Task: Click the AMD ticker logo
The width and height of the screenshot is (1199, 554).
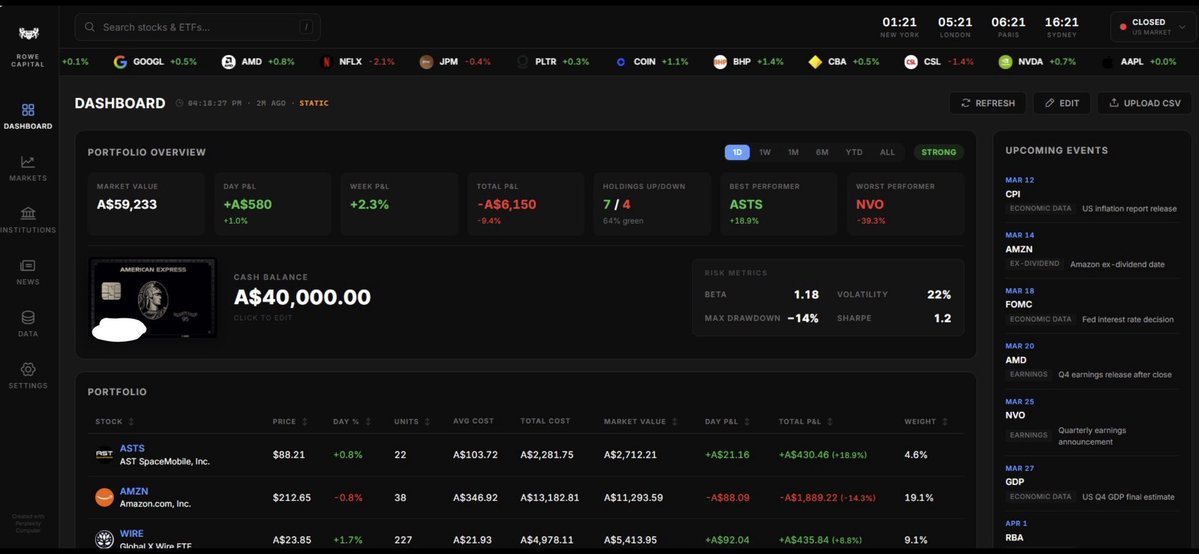Action: [229, 62]
